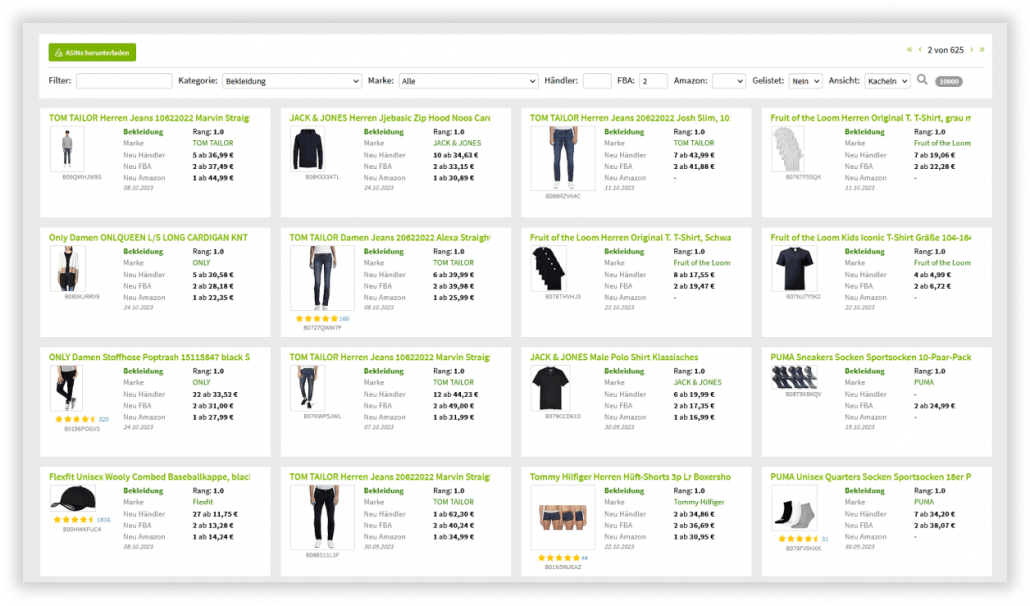Click the Kids Iconic T-shirt image
Screen dimensions: 1030x606
(794, 269)
